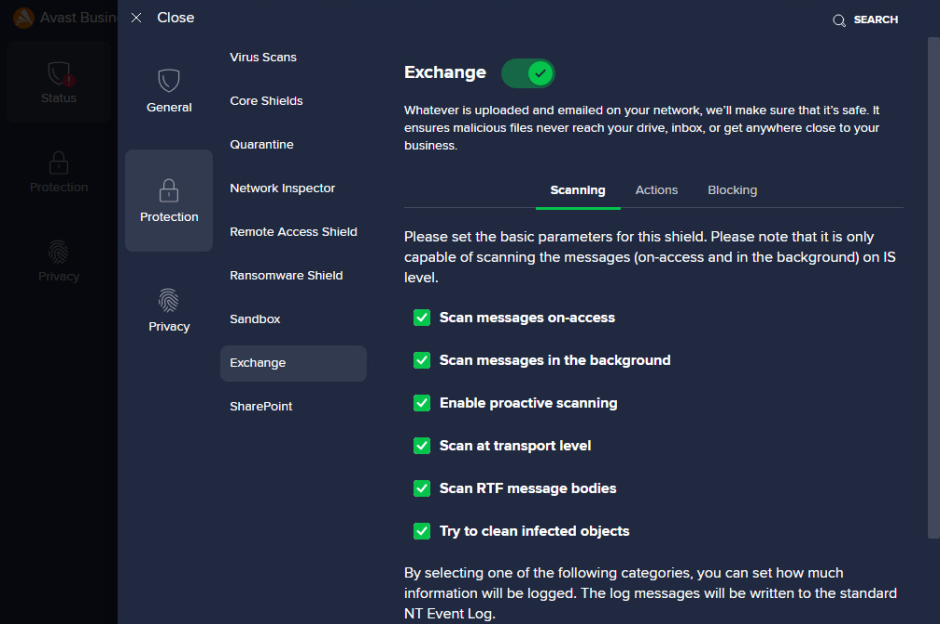The height and width of the screenshot is (624, 940).
Task: Open Virus Scans settings
Action: tap(263, 57)
